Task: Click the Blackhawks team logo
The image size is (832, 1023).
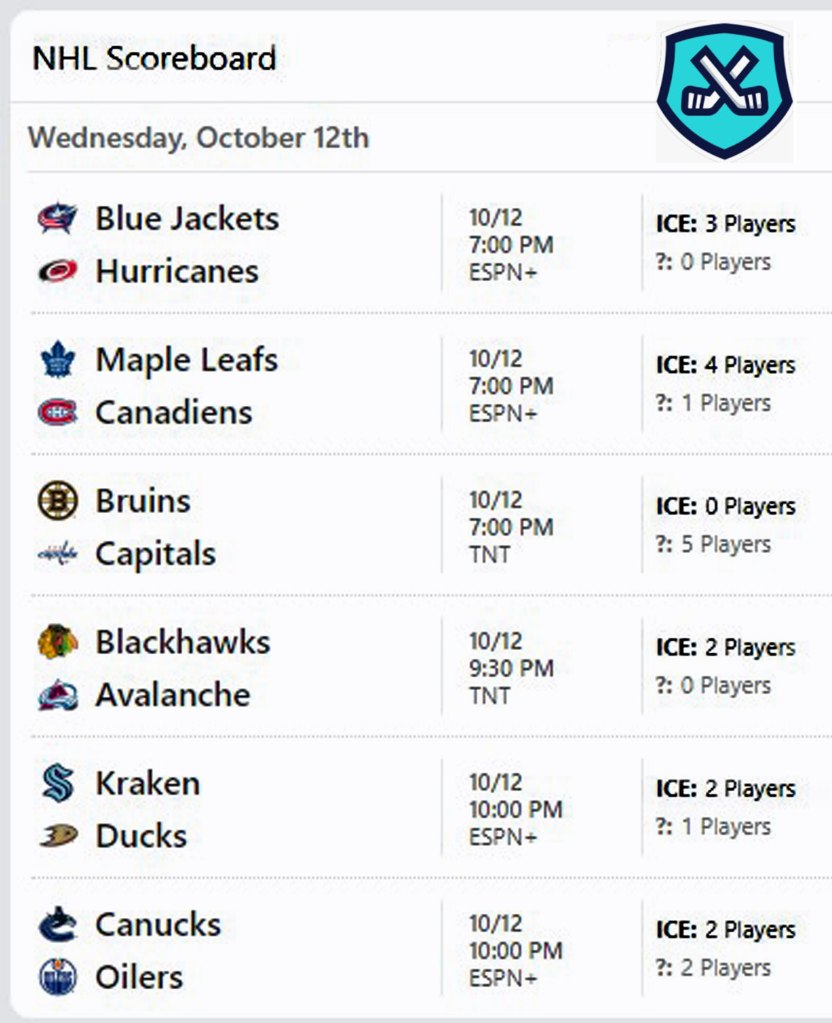Action: coord(58,642)
